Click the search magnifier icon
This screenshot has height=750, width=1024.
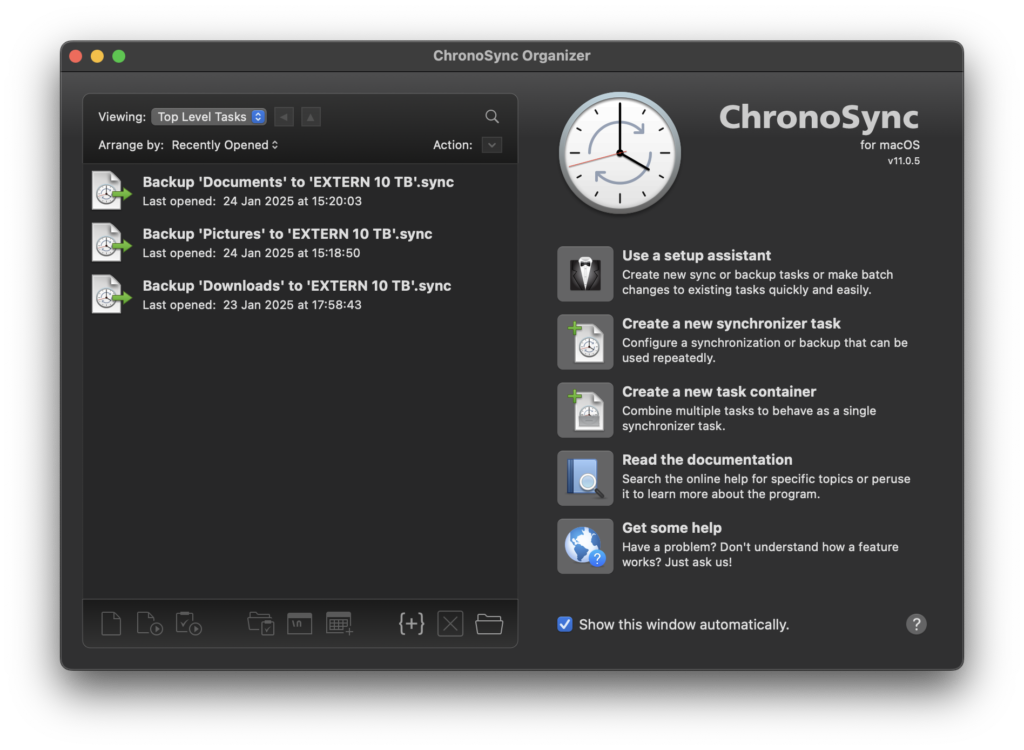click(492, 116)
